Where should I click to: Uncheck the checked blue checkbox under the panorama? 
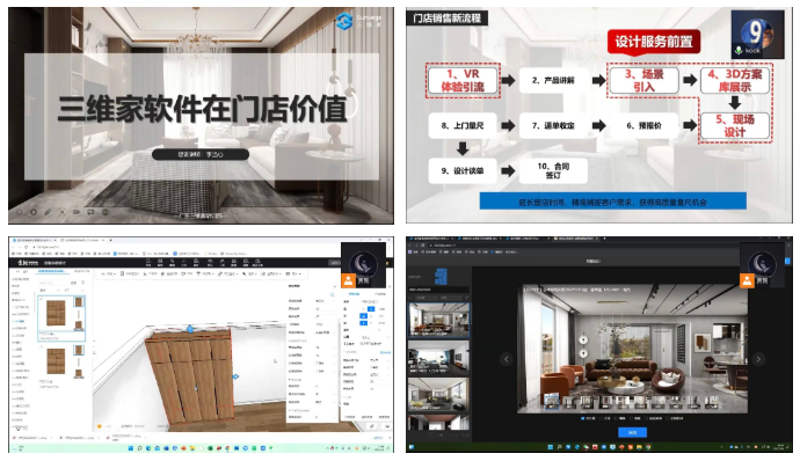583,418
